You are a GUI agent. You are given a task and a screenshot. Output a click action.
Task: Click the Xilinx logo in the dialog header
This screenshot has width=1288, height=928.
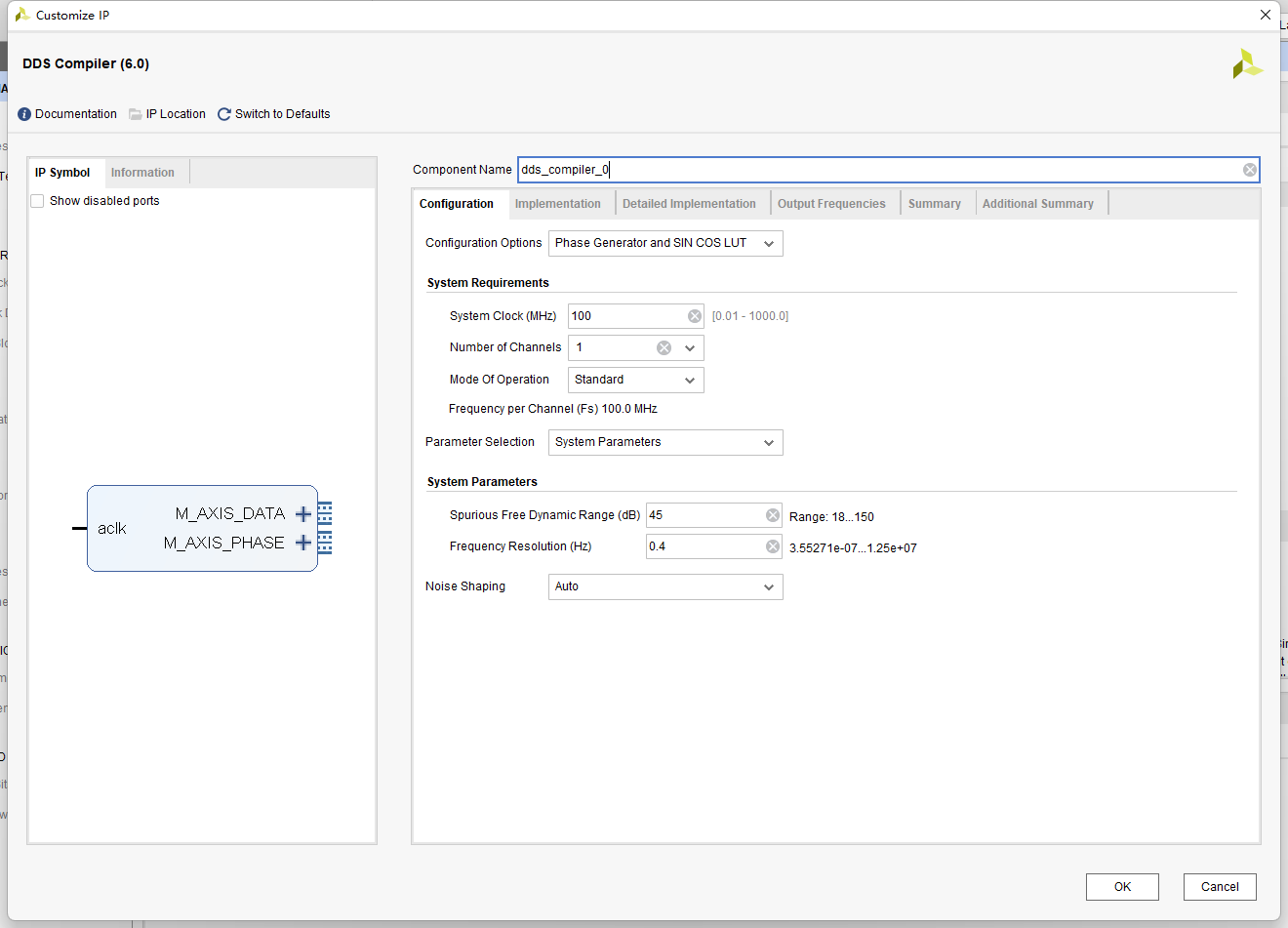1247,64
